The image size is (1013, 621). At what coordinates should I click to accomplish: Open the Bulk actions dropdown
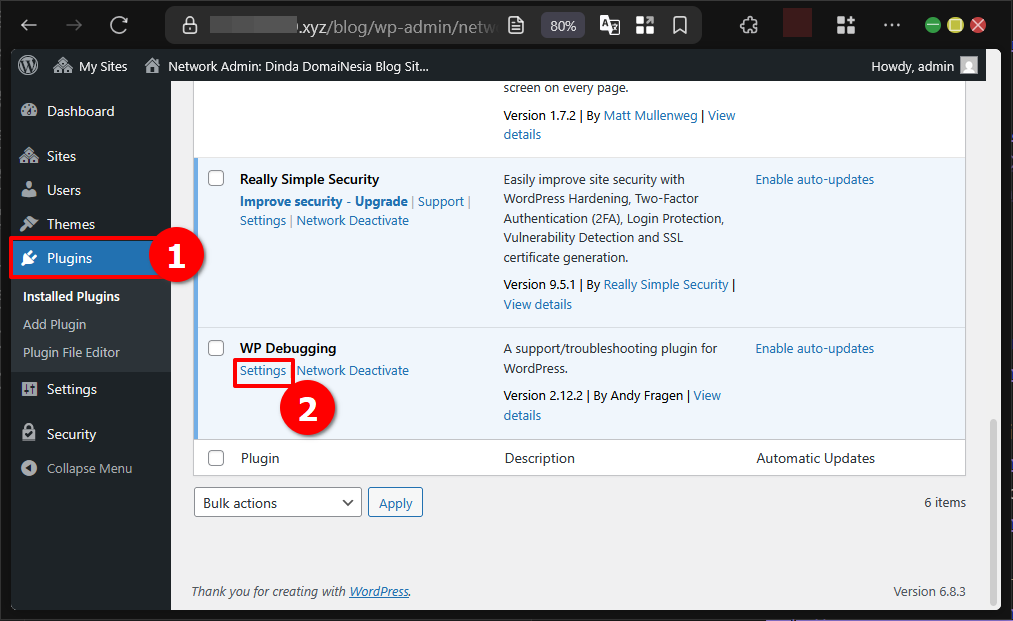277,502
